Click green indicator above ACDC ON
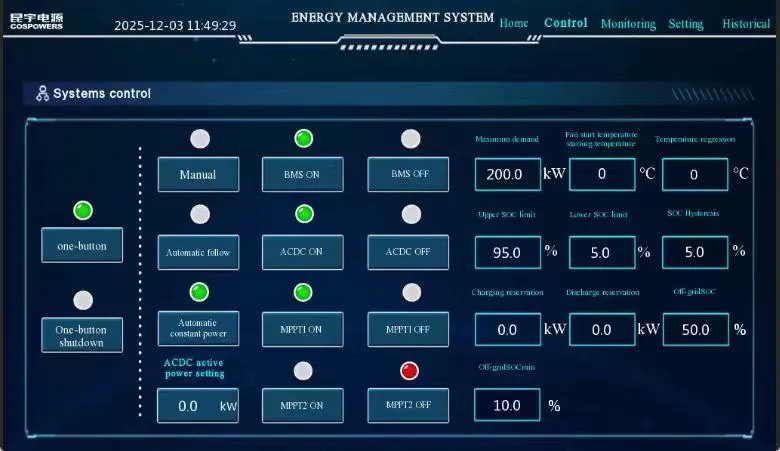The image size is (780, 451). (x=304, y=214)
